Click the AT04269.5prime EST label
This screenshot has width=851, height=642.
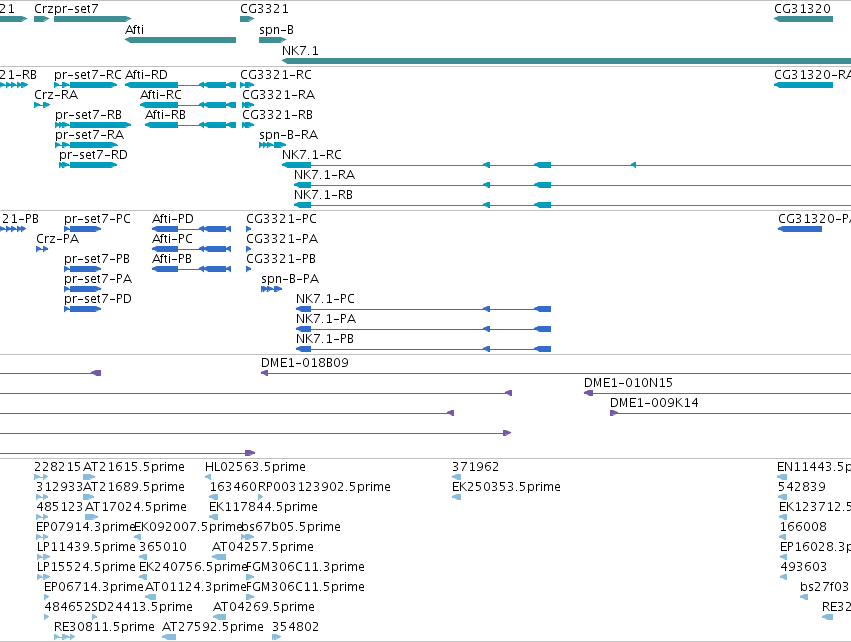click(264, 608)
